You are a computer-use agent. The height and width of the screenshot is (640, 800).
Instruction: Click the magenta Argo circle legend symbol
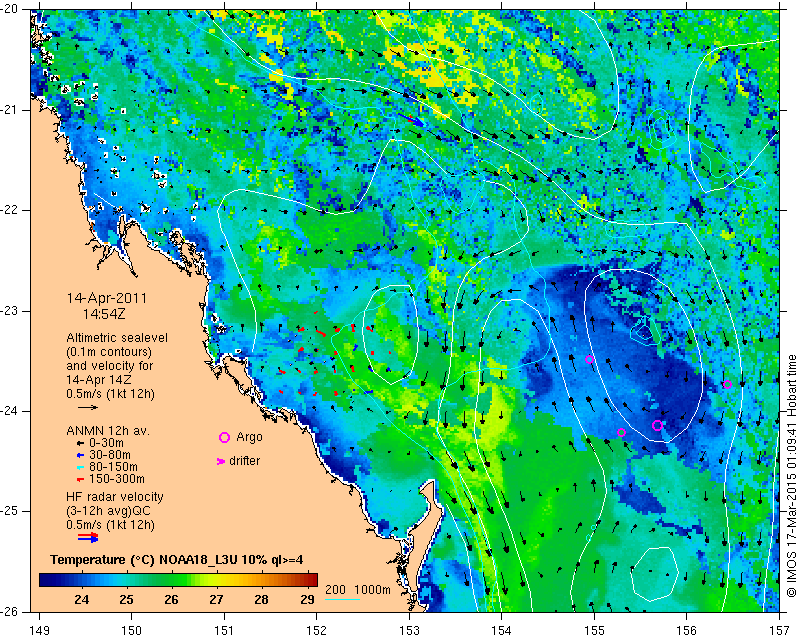pos(224,437)
